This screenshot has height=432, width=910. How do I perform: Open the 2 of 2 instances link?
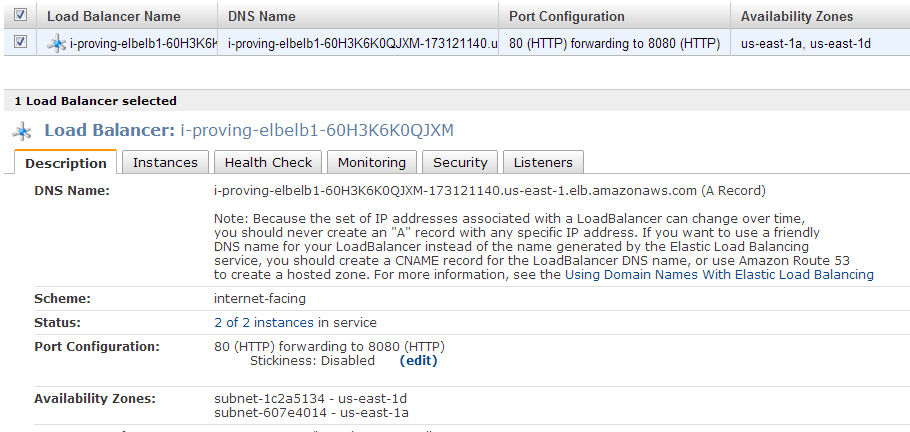(264, 322)
